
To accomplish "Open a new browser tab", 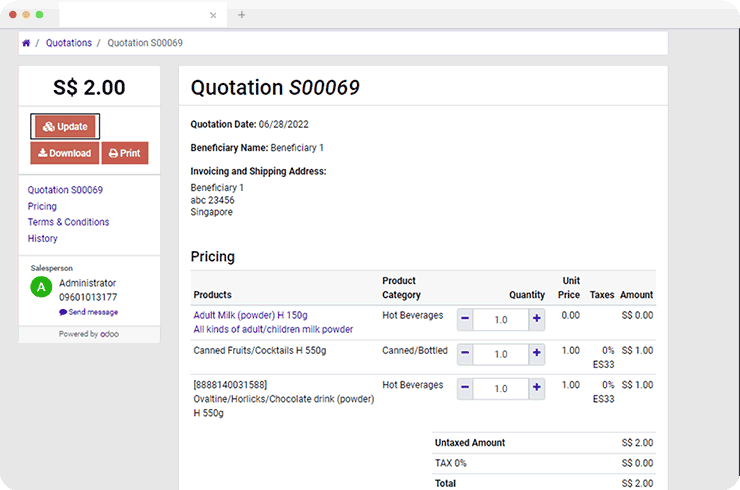I will pos(242,15).
